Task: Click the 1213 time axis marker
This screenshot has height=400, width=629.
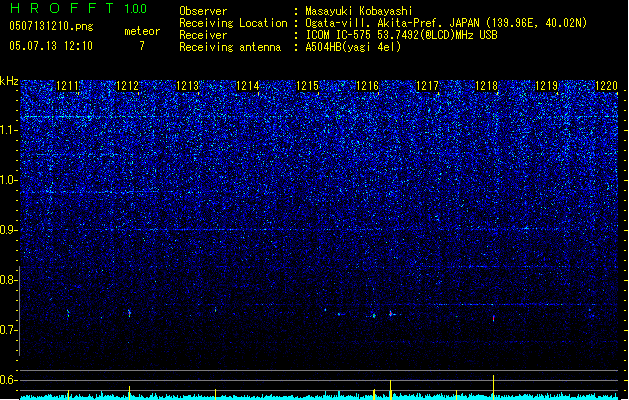Action: [187, 86]
